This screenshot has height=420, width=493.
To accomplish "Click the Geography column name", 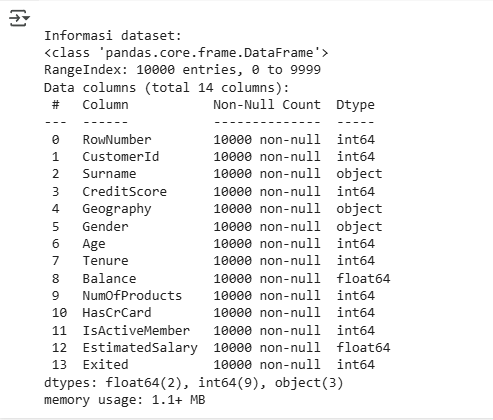I will pos(117,209).
